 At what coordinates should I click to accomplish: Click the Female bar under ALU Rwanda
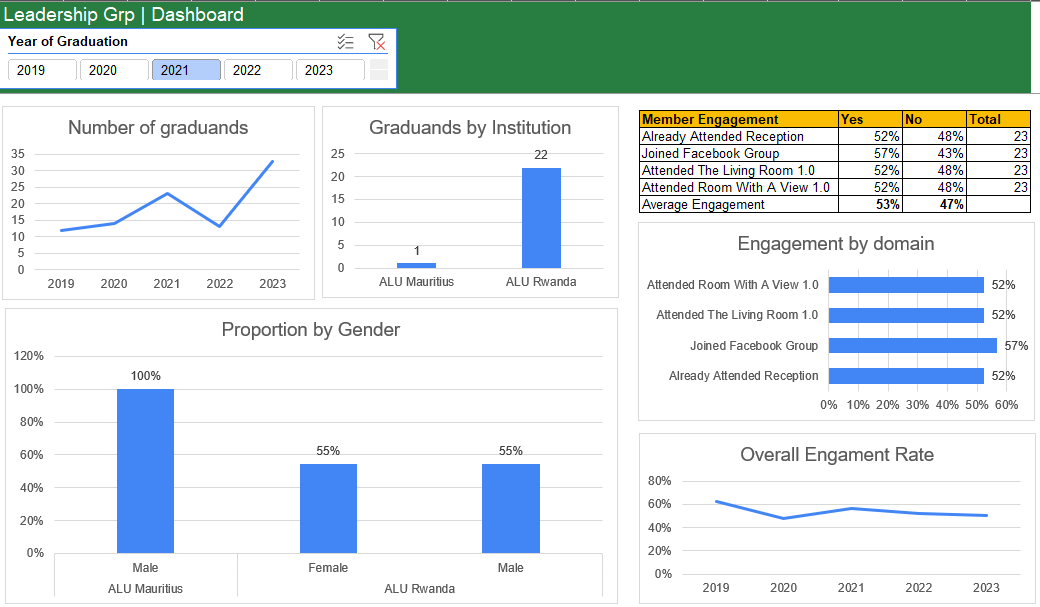pos(328,507)
